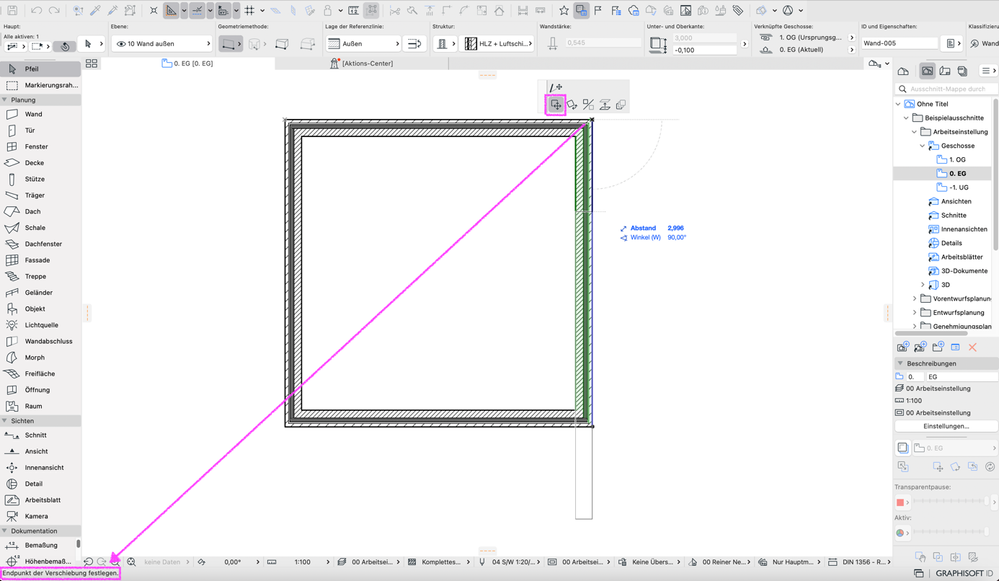The image size is (999, 581).
Task: Click the scissors trim icon
Action: (x=395, y=10)
